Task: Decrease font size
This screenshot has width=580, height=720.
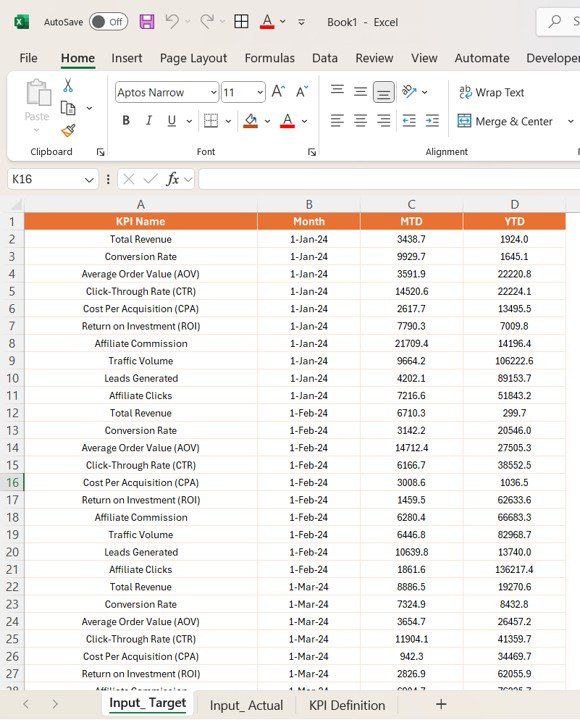Action: pos(302,91)
